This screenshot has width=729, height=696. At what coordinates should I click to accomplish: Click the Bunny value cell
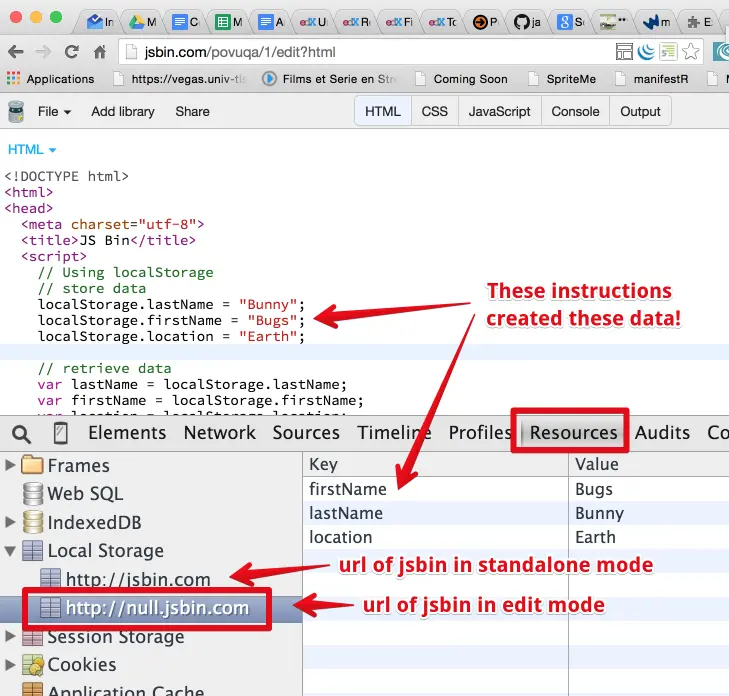tap(649, 513)
